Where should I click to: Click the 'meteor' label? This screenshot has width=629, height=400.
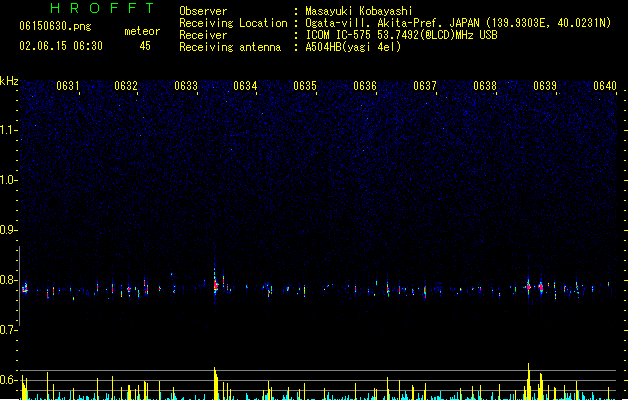[x=142, y=31]
